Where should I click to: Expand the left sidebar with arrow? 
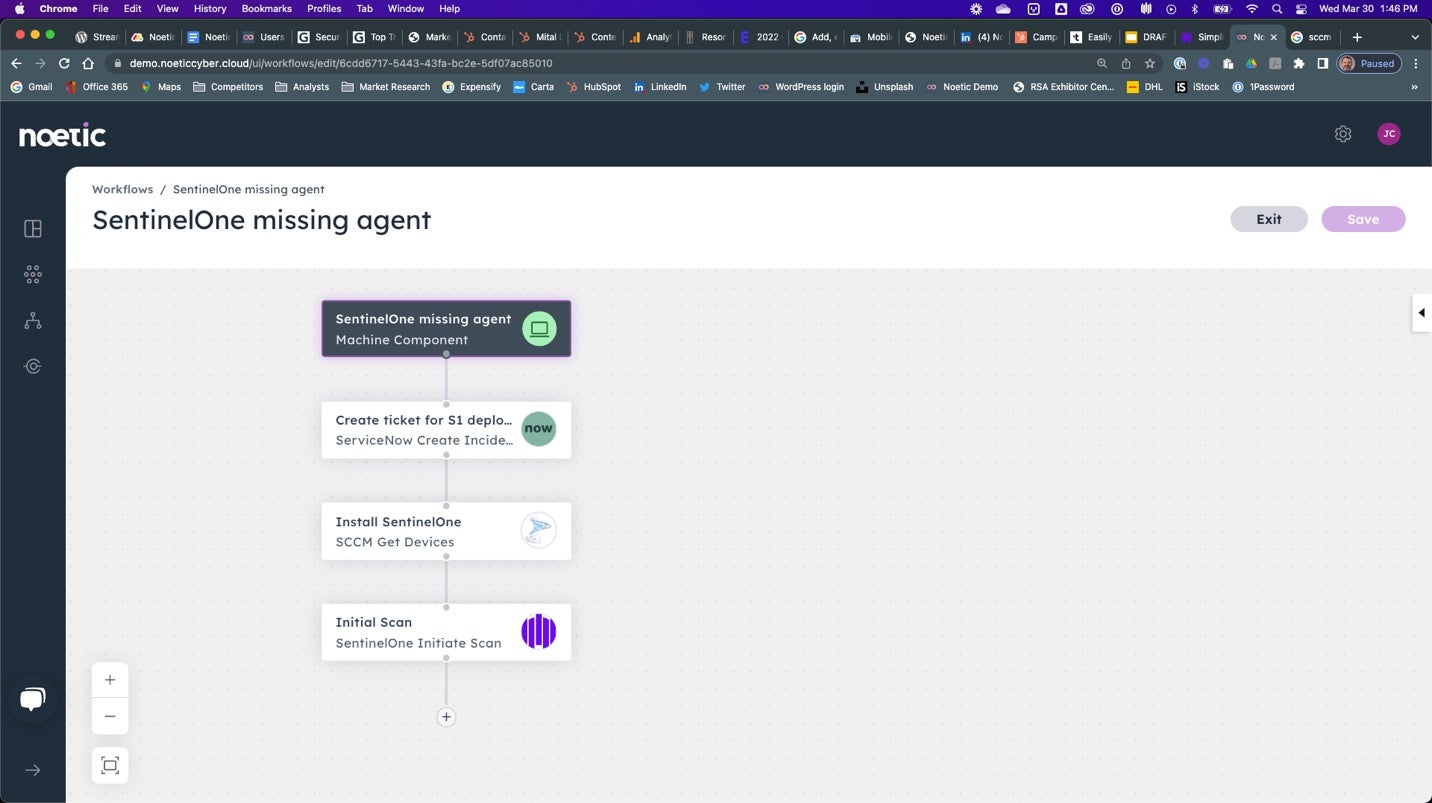click(x=33, y=770)
